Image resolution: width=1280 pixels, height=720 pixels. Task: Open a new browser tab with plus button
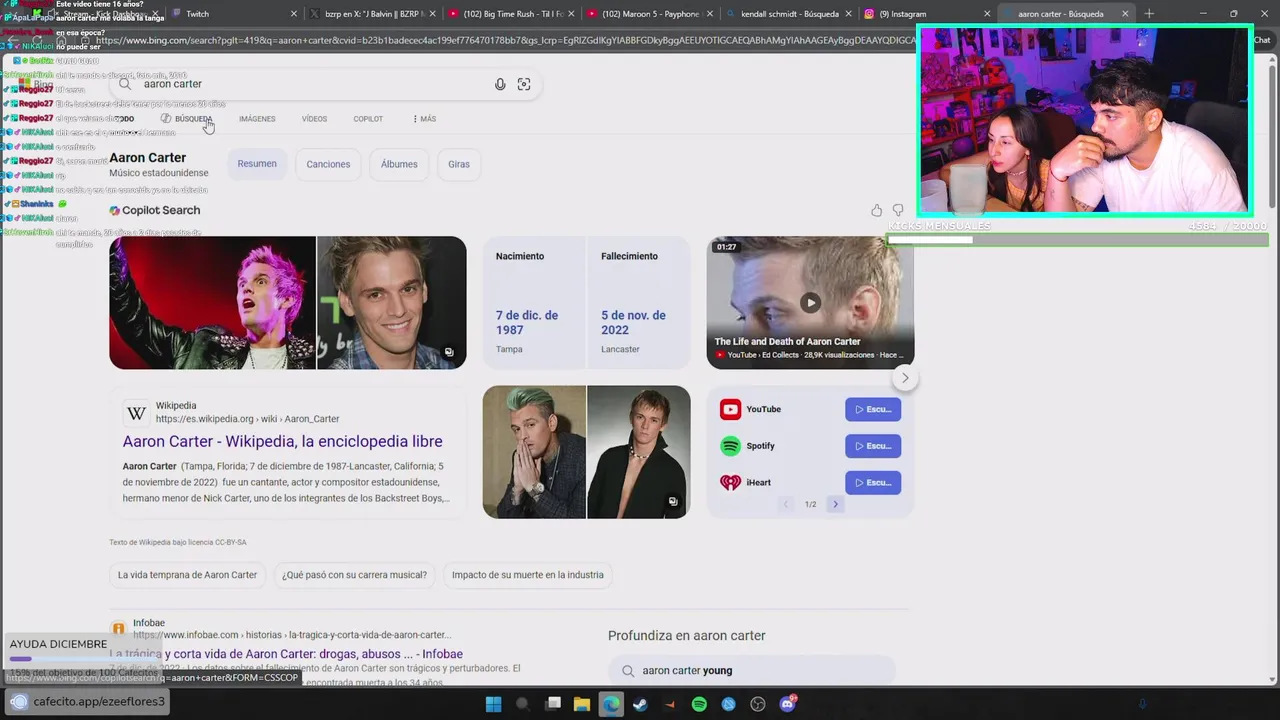coord(1149,14)
